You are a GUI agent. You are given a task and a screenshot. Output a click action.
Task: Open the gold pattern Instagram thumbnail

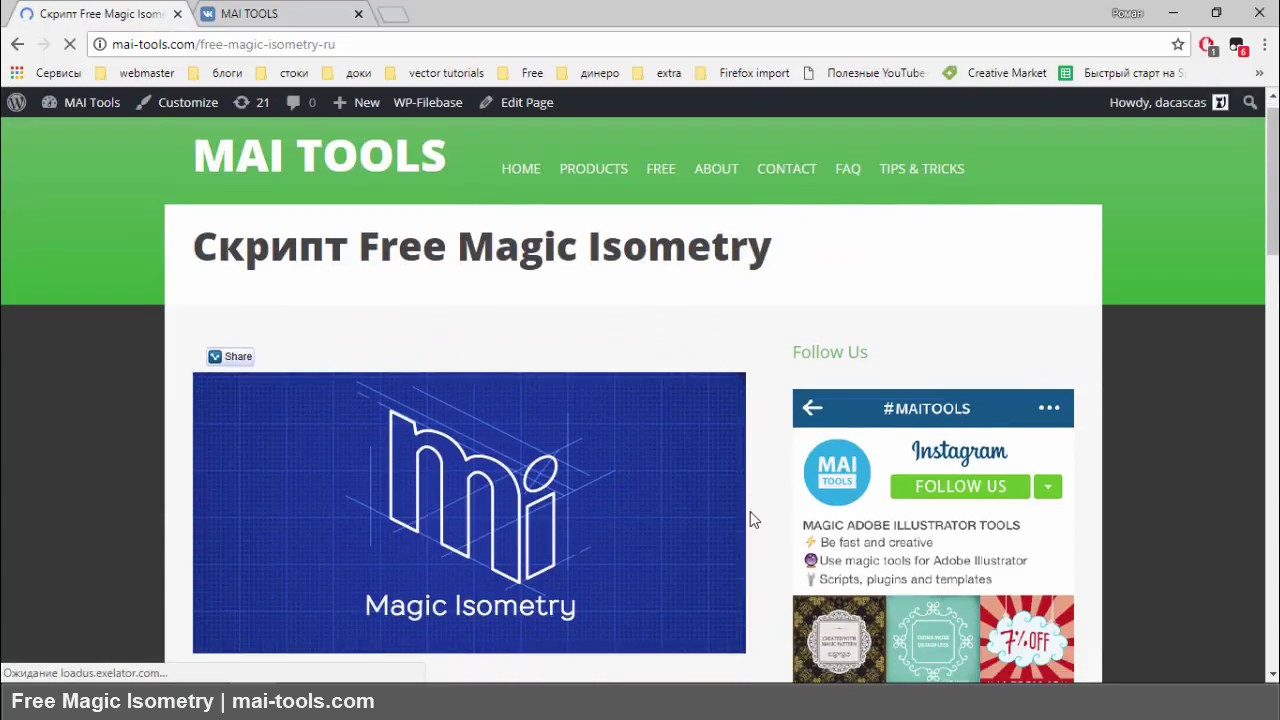coord(839,639)
